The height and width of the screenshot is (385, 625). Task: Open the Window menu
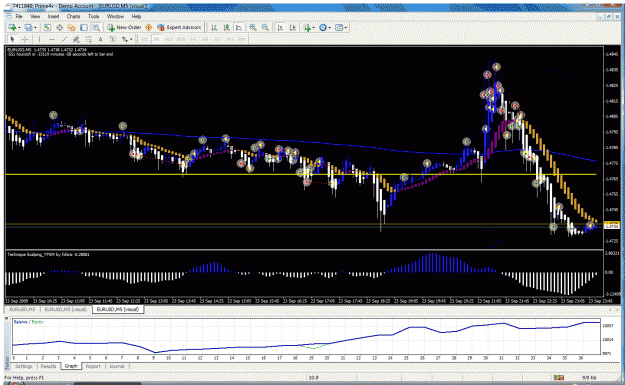coord(115,16)
